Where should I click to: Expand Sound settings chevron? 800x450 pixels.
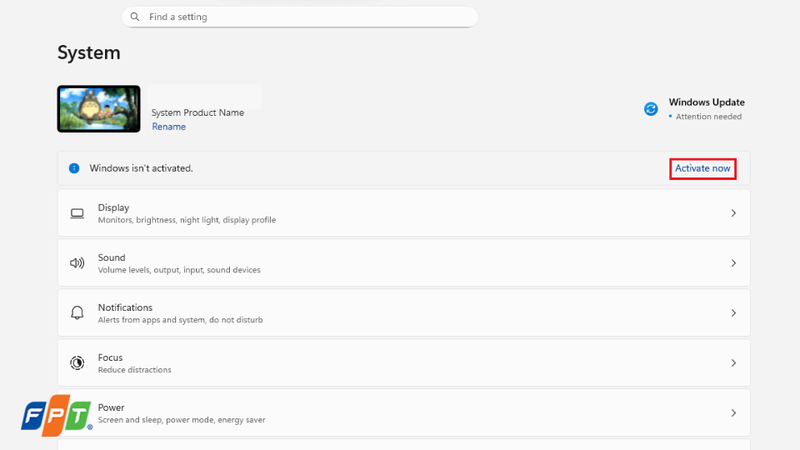(x=733, y=263)
